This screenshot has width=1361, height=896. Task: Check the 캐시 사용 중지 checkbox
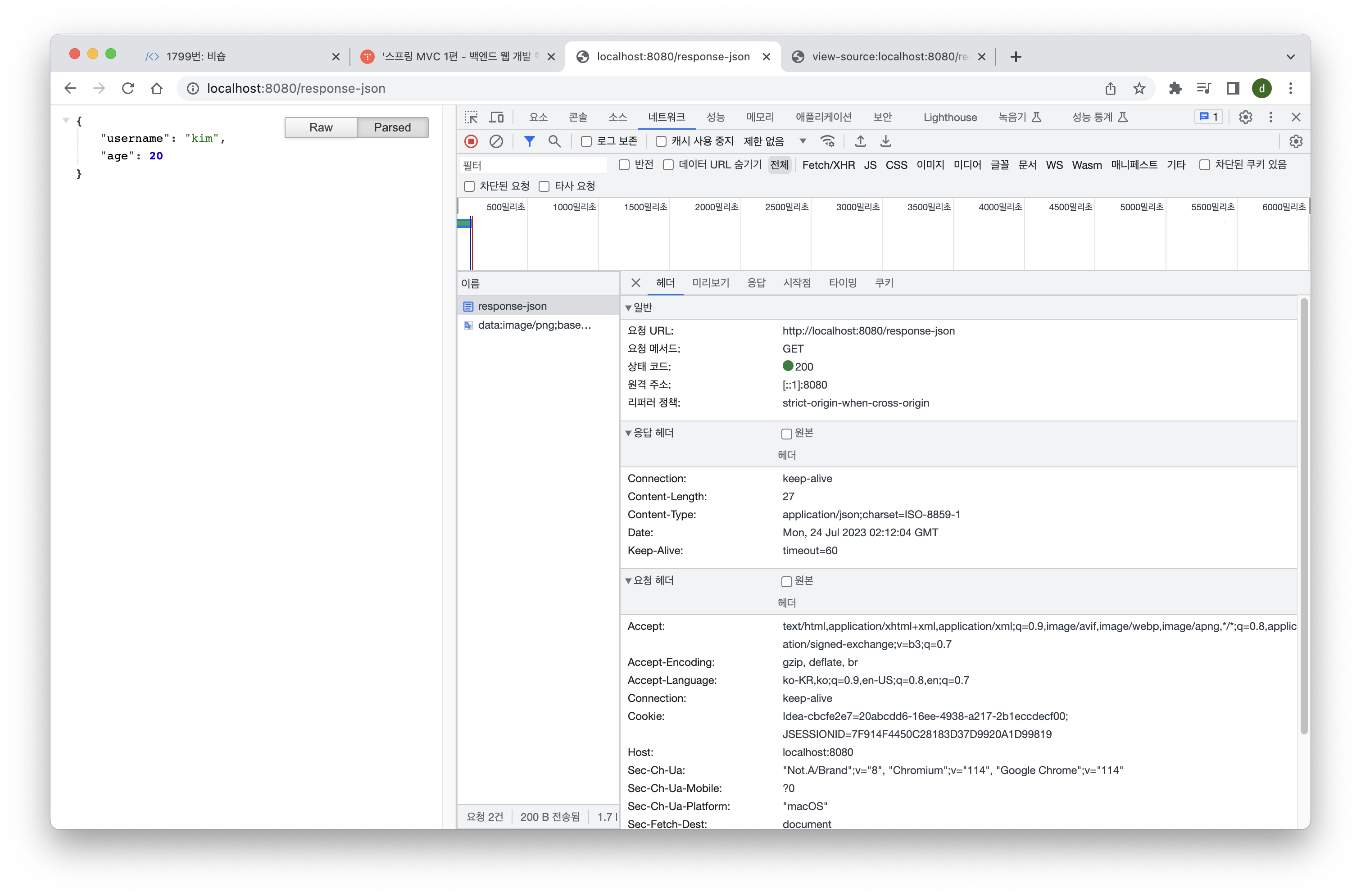tap(661, 141)
